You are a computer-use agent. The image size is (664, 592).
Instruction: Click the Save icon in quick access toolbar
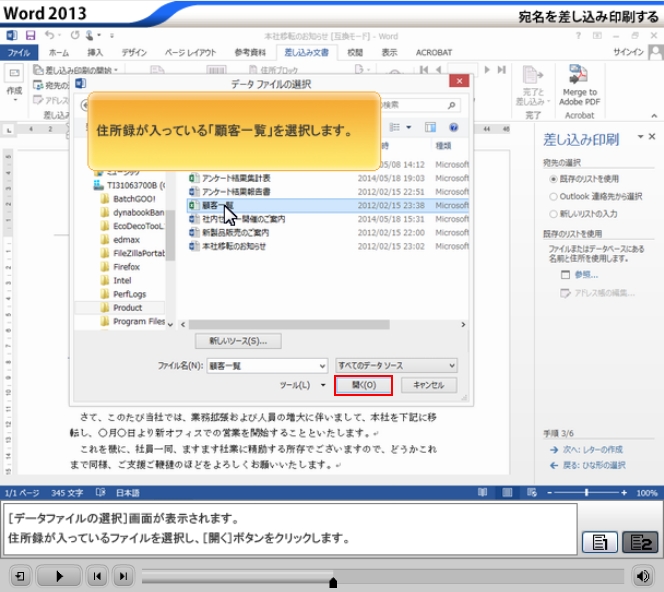click(x=30, y=35)
